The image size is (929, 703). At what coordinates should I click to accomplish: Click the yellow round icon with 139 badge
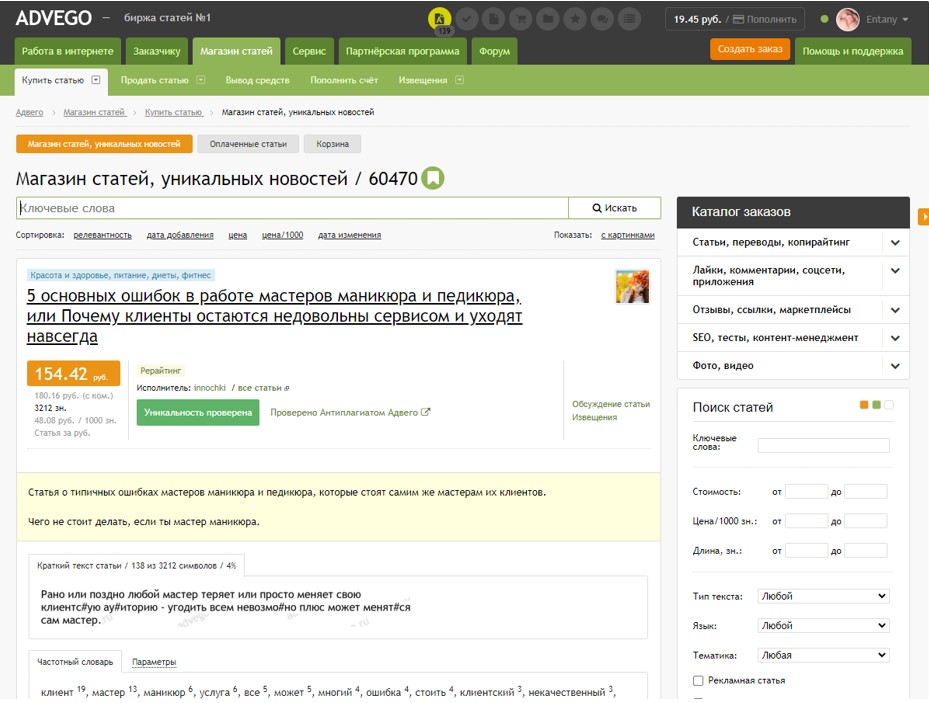[x=440, y=19]
